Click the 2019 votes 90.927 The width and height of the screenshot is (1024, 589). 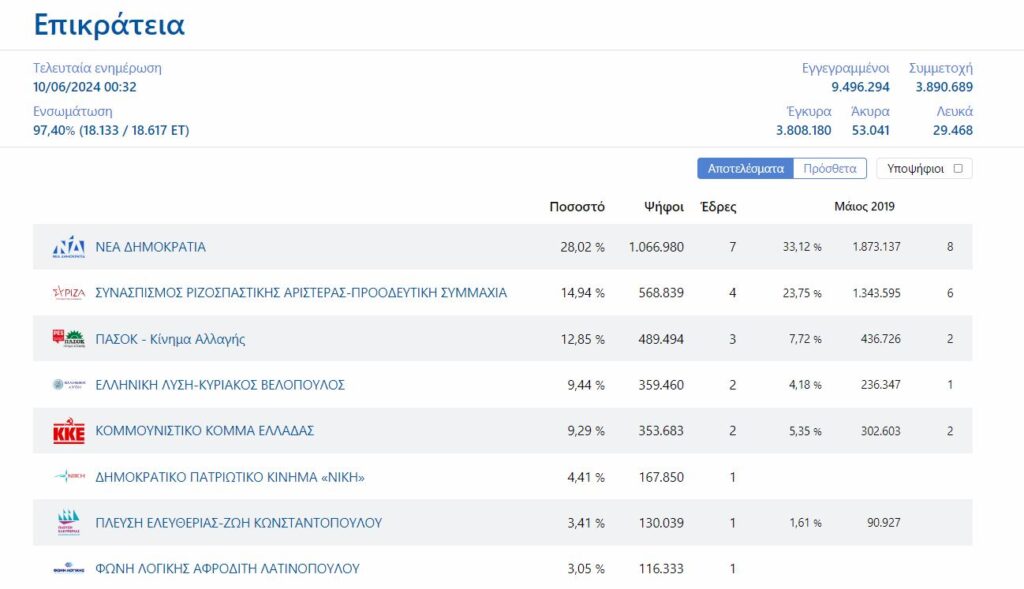click(x=884, y=522)
